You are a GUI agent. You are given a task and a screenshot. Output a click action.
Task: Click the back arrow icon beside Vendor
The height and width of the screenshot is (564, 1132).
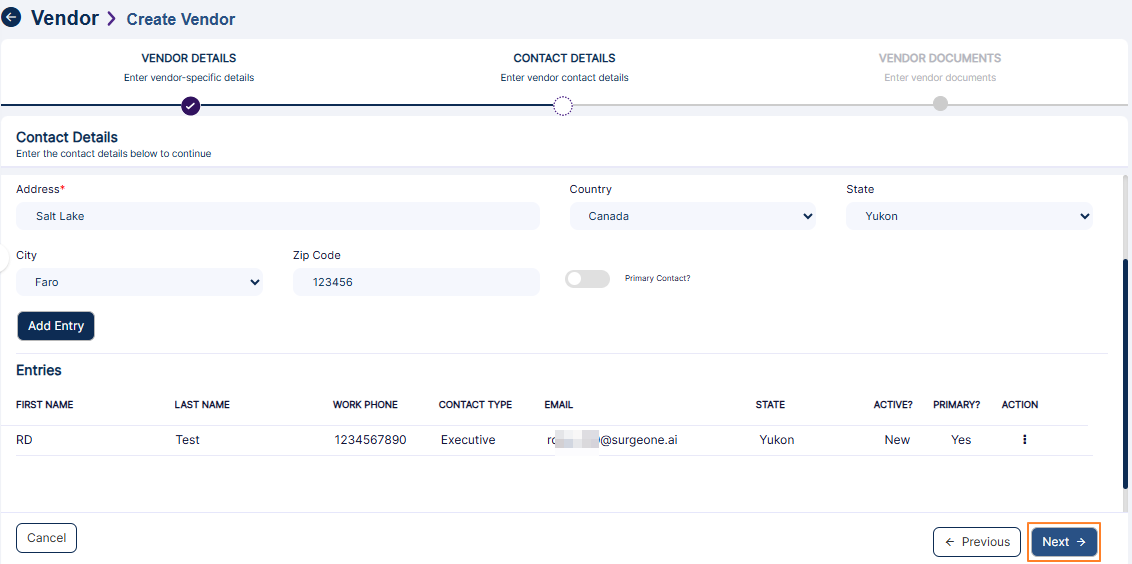click(12, 18)
